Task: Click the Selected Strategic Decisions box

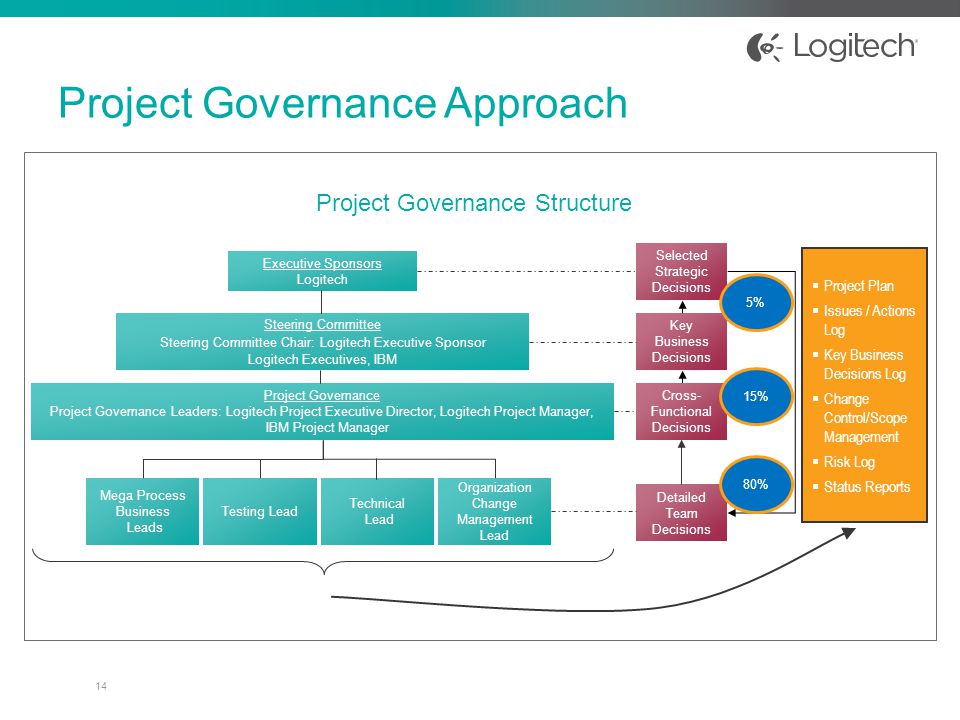Action: pyautogui.click(x=681, y=271)
